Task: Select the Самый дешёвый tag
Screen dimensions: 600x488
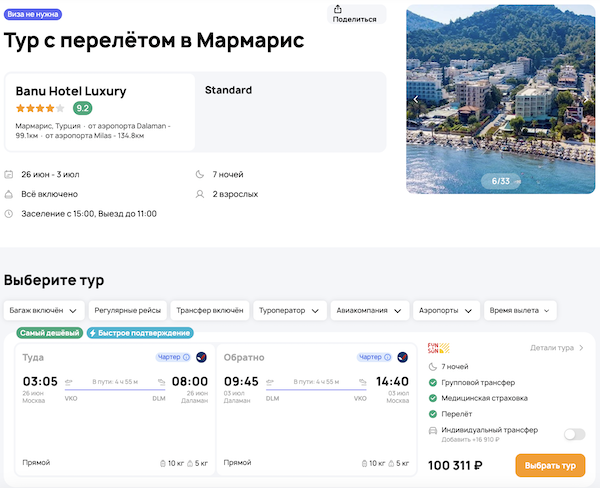Action: tap(49, 333)
